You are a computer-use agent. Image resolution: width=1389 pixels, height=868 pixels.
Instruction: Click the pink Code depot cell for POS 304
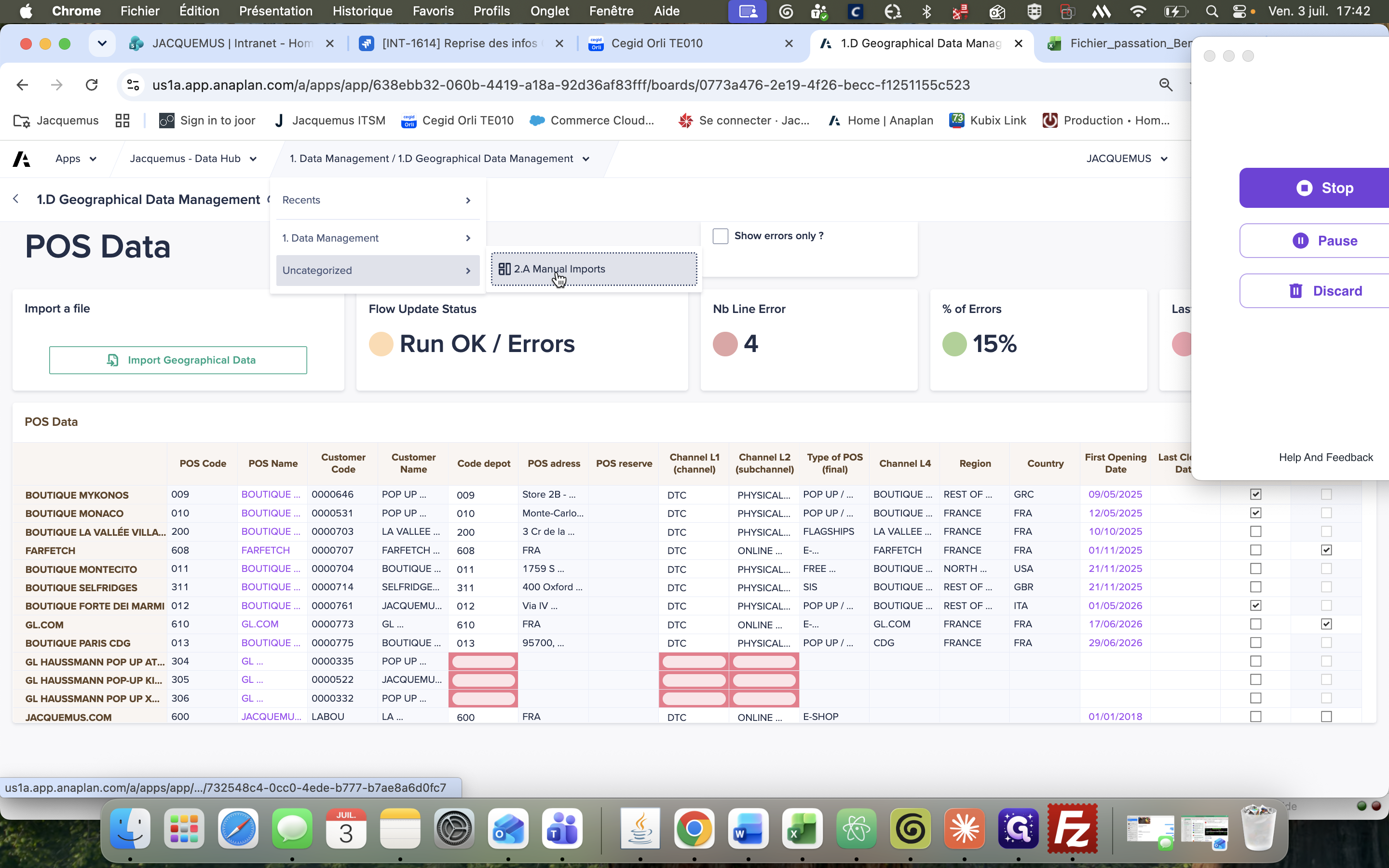pyautogui.click(x=483, y=661)
